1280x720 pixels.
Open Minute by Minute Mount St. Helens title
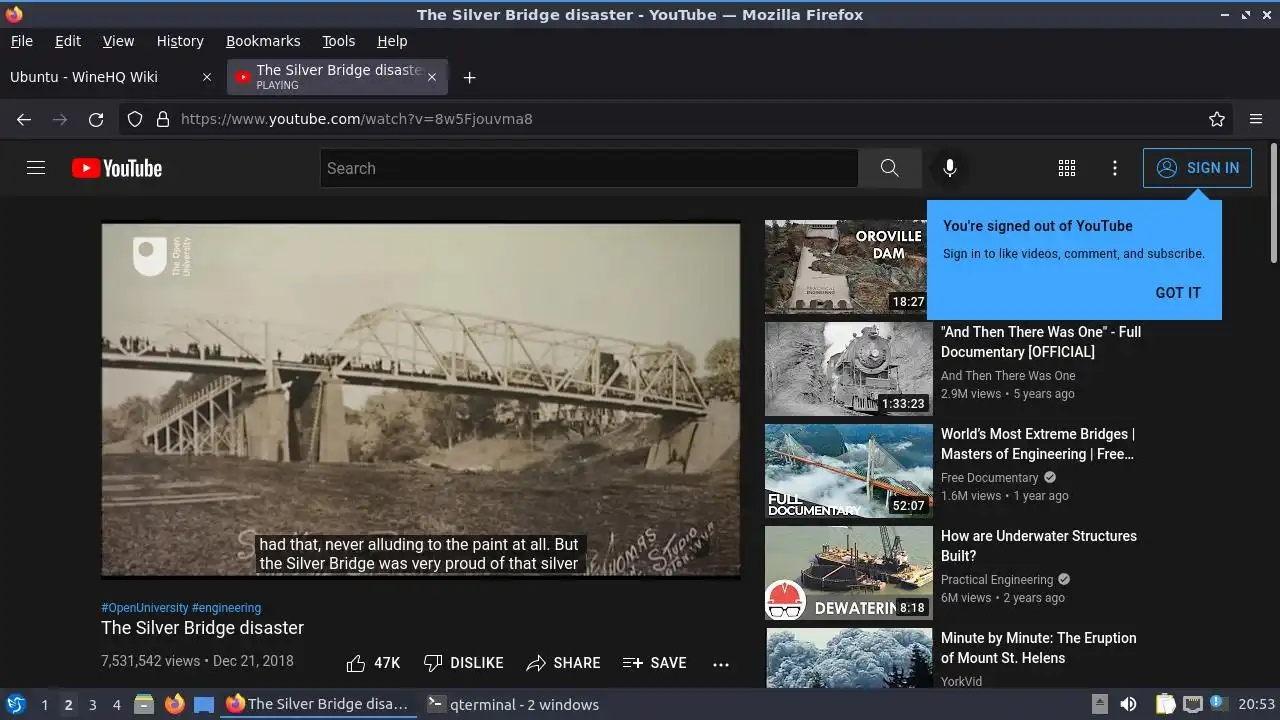[1038, 648]
